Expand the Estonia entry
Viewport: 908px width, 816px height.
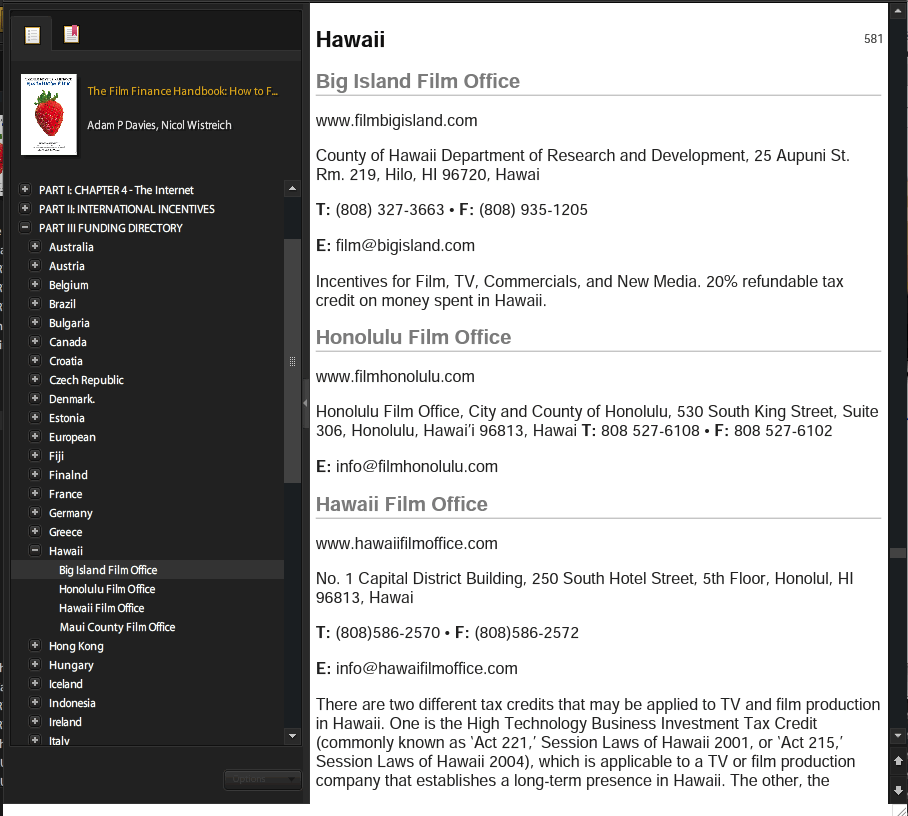point(35,418)
